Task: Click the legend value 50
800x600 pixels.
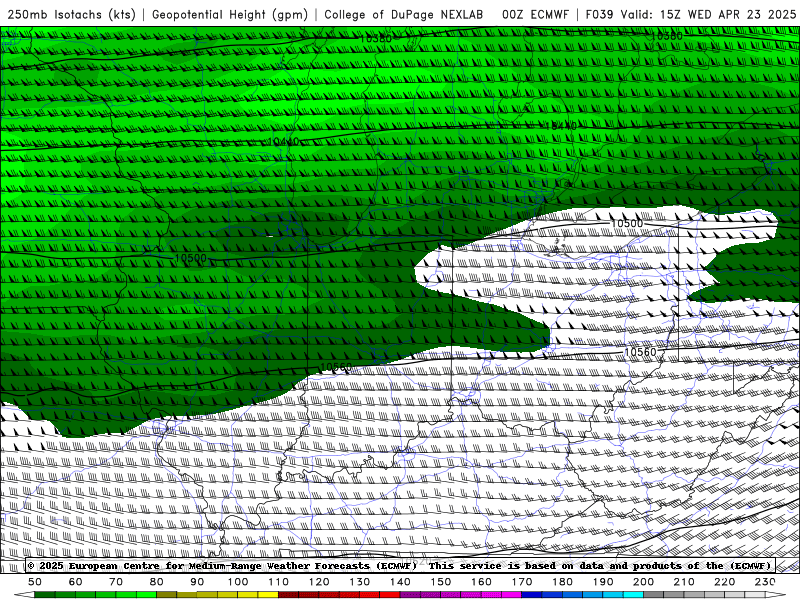Action: coord(35,582)
